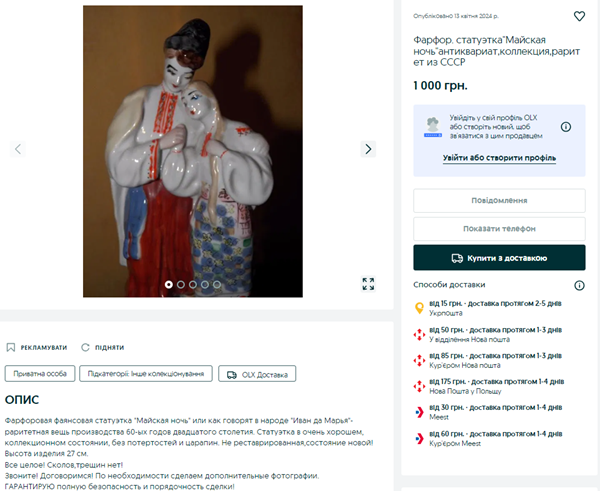
Task: Add listing to favorites with heart icon
Action: click(579, 16)
